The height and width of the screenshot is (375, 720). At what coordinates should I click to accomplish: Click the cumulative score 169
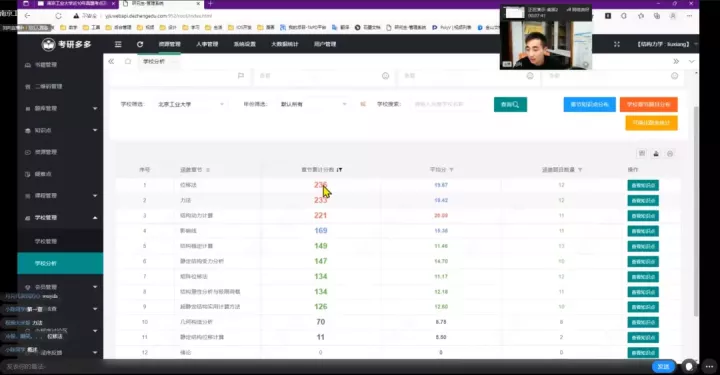(x=321, y=230)
